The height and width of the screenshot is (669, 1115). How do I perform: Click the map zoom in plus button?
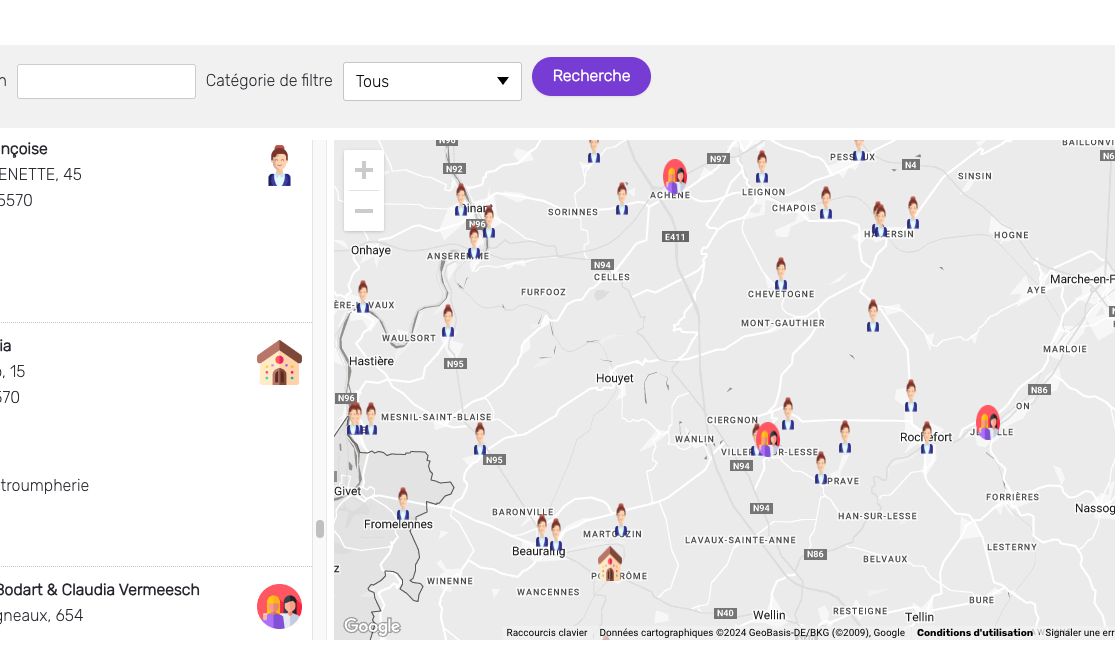click(x=364, y=170)
